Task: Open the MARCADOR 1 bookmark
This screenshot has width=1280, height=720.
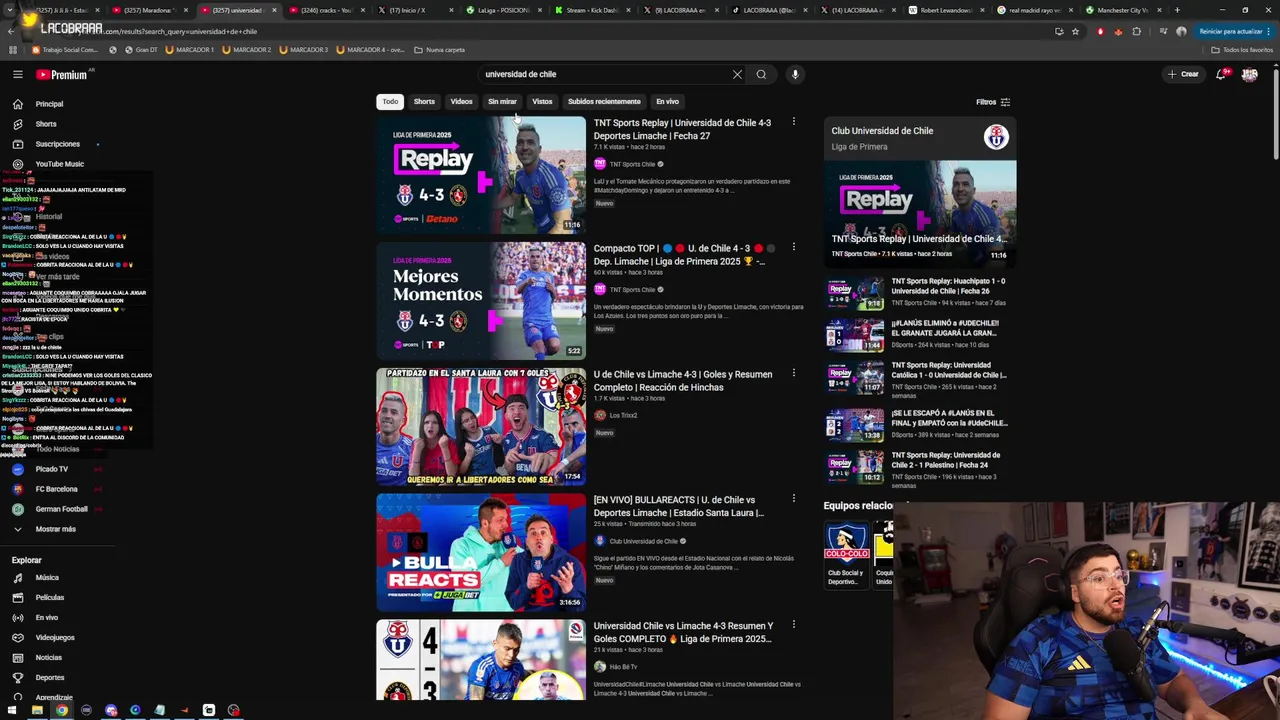Action: pos(189,50)
